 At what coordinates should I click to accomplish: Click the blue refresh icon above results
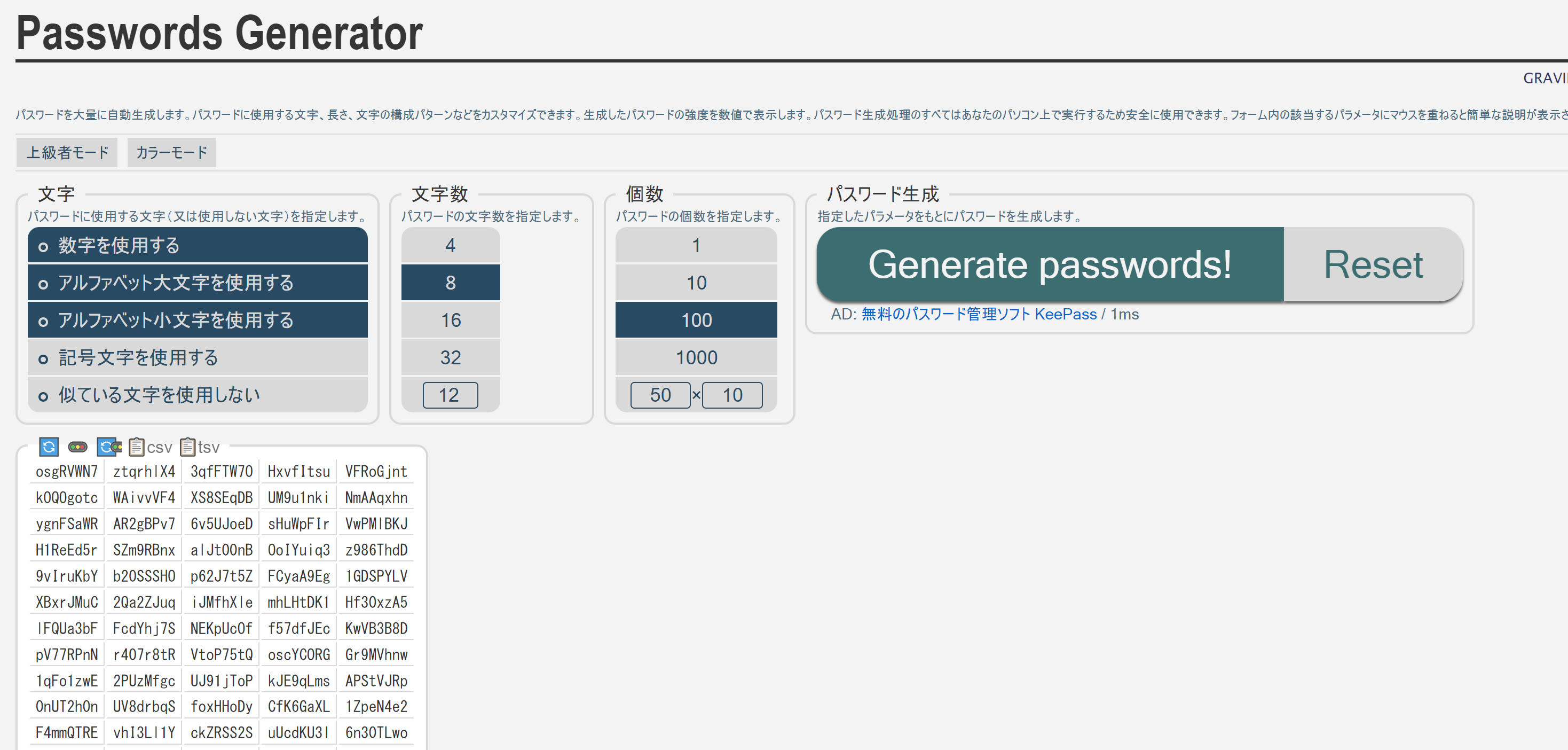tap(49, 447)
